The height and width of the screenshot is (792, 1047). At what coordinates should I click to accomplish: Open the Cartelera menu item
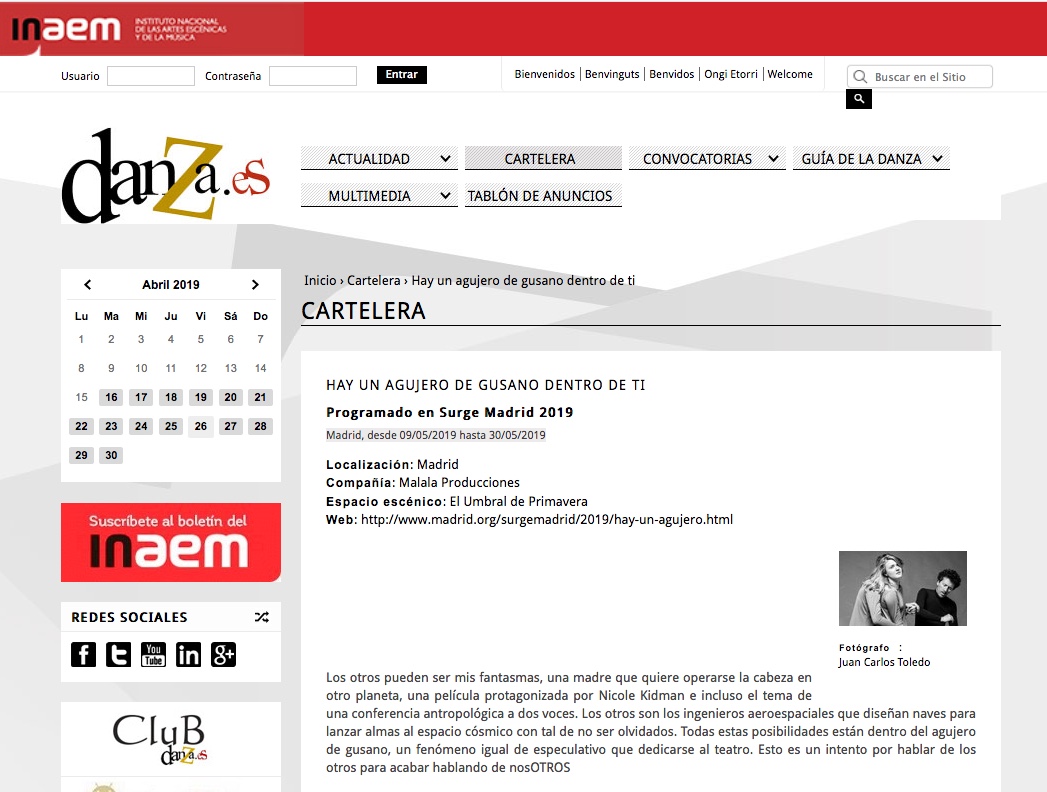click(542, 159)
